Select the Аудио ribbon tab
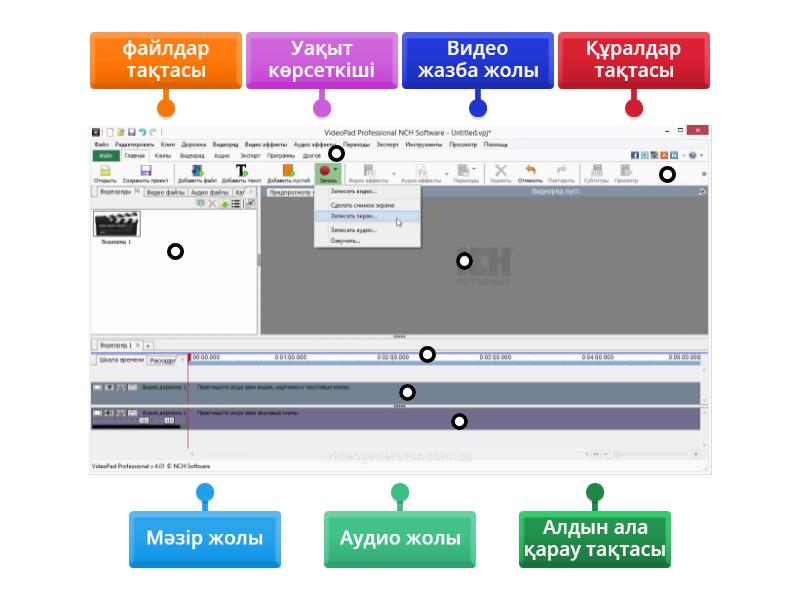This screenshot has height=600, width=800. point(221,155)
